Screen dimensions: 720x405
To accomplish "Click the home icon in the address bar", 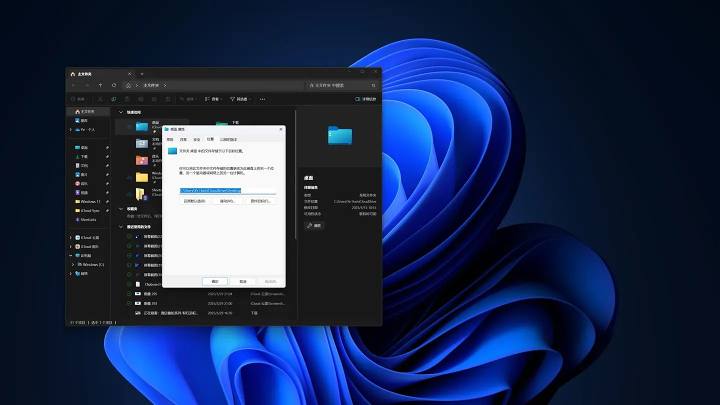I will click(x=129, y=85).
